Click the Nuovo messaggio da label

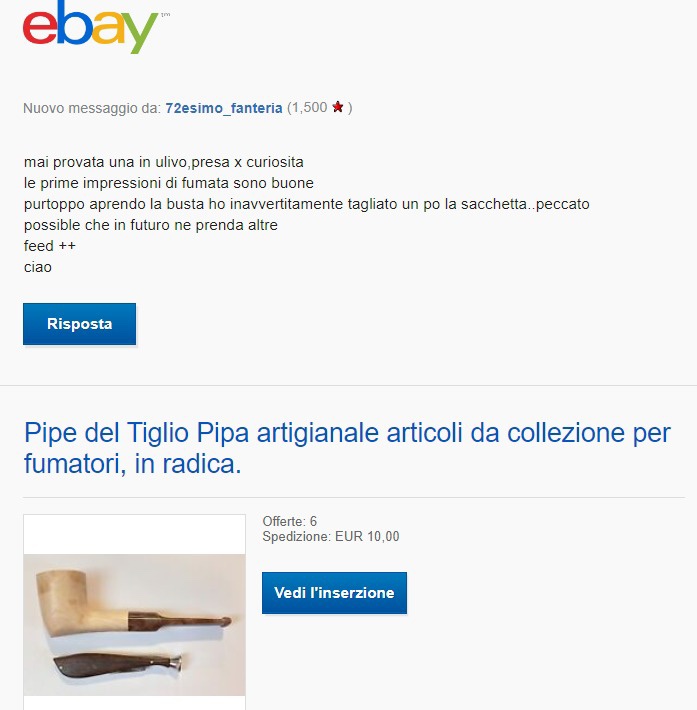[x=92, y=108]
